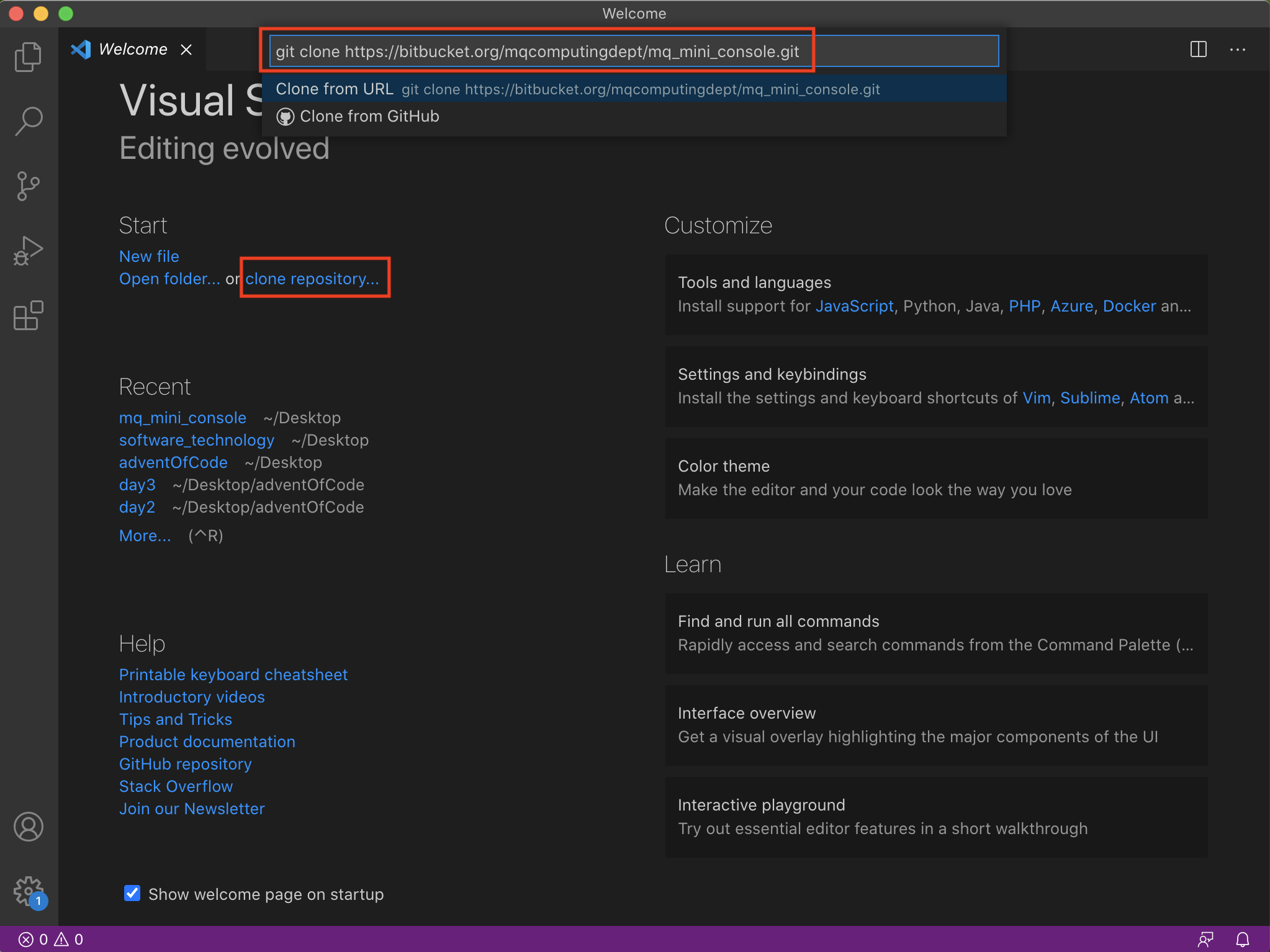Click the split editor right icon
This screenshot has height=952, width=1270.
(1199, 49)
